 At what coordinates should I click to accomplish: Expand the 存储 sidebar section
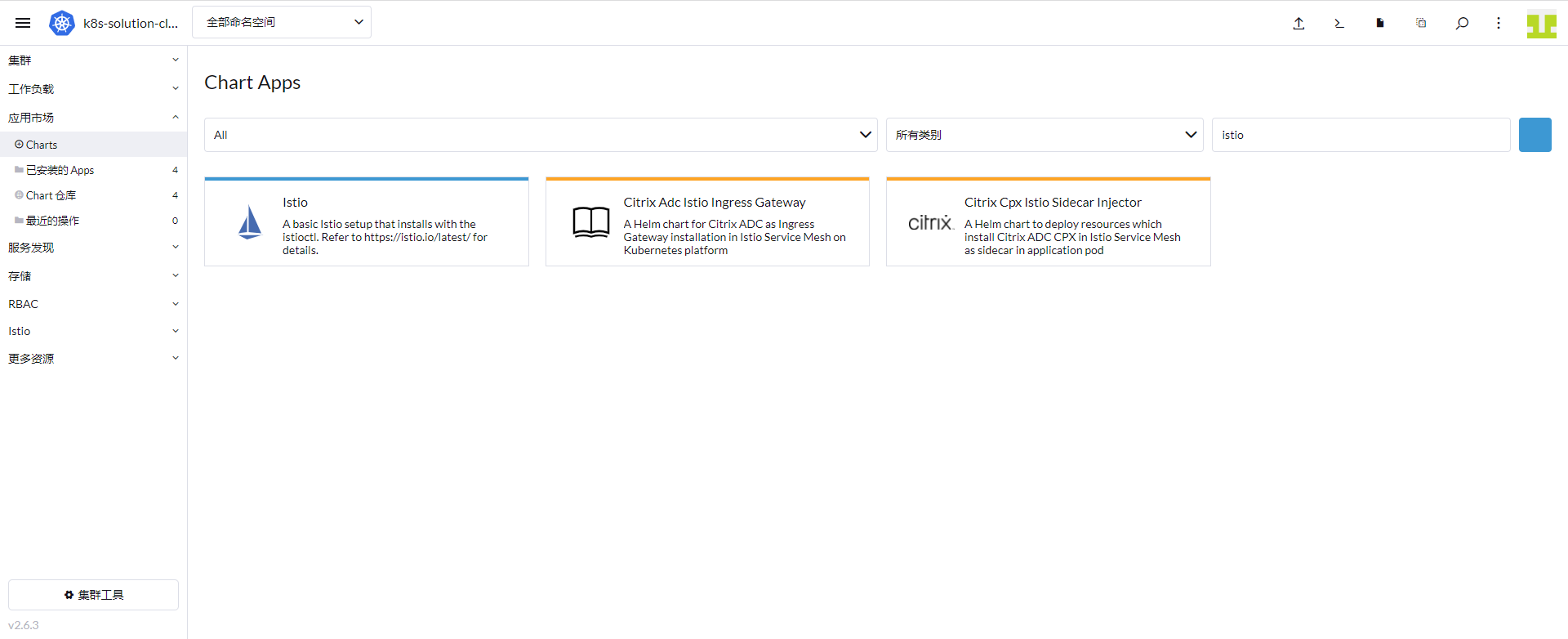93,276
